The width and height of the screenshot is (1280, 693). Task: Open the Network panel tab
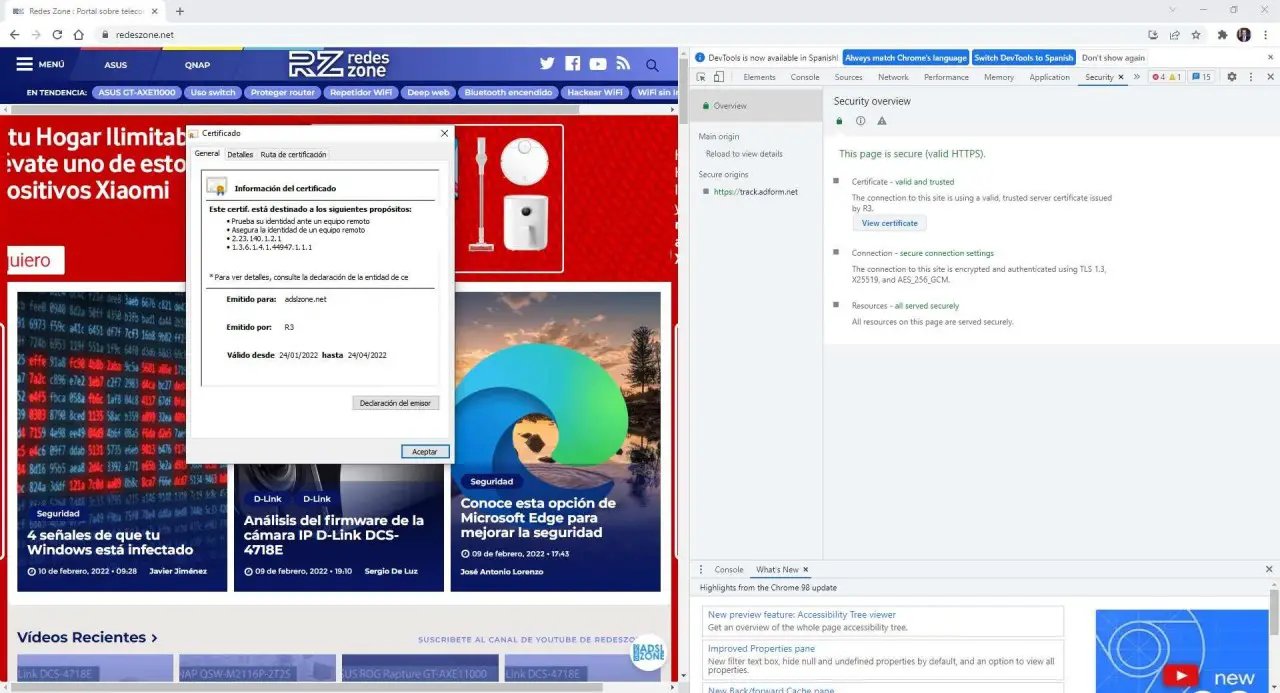click(893, 77)
